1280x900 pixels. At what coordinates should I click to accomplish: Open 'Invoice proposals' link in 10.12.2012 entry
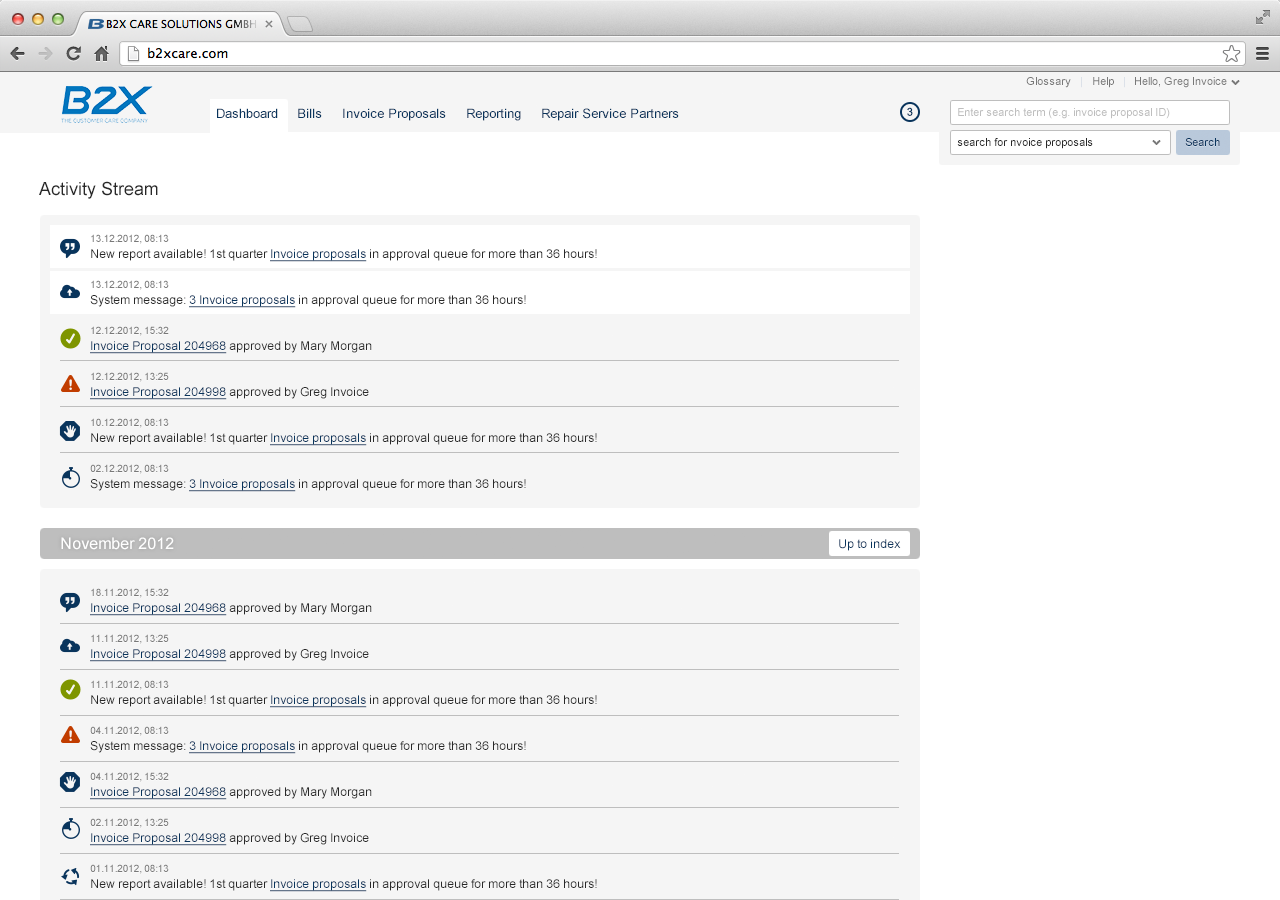point(318,438)
